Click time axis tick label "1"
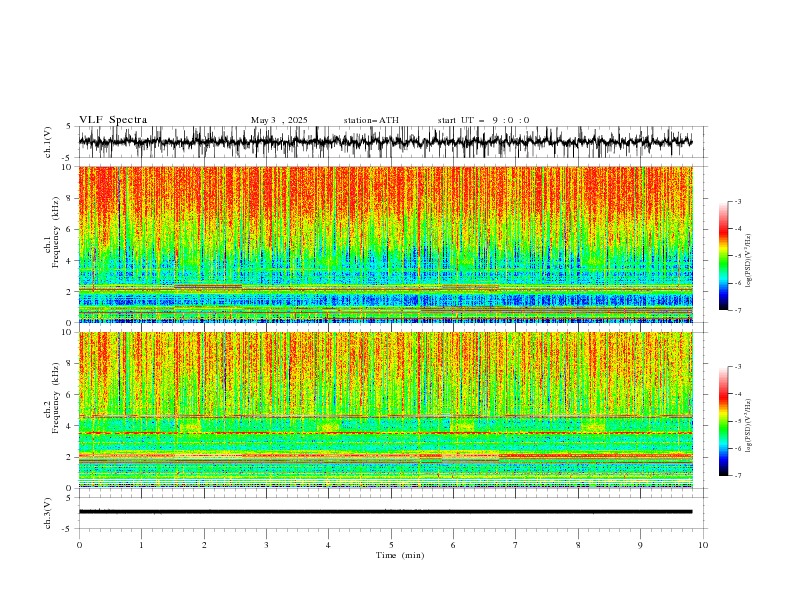 141,545
